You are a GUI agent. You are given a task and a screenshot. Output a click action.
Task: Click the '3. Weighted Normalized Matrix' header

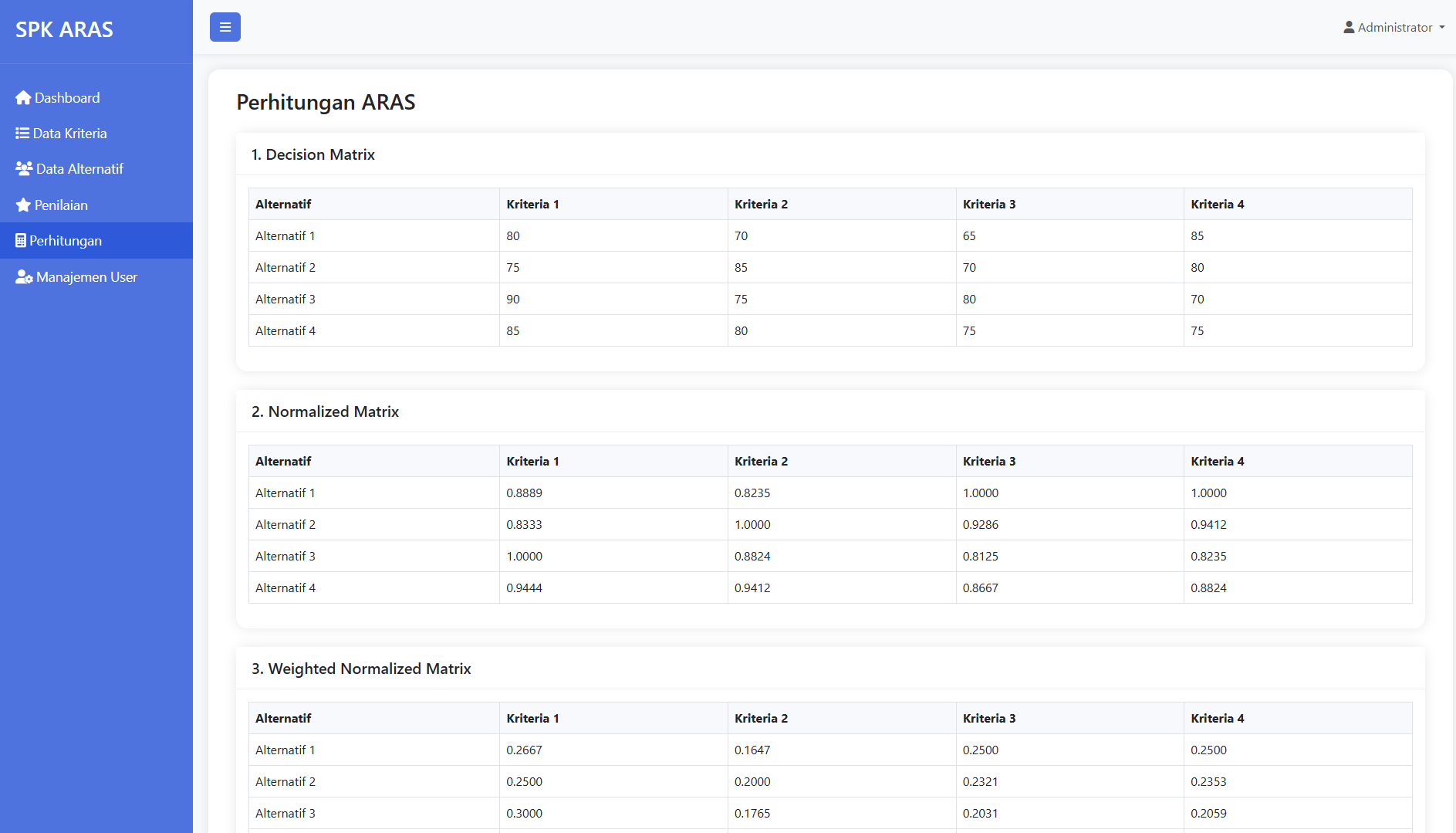[830, 669]
